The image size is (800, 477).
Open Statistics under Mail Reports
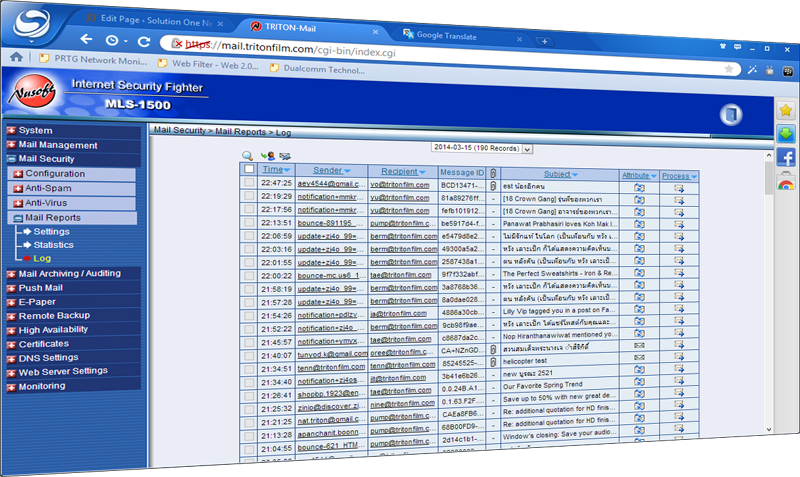coord(53,245)
